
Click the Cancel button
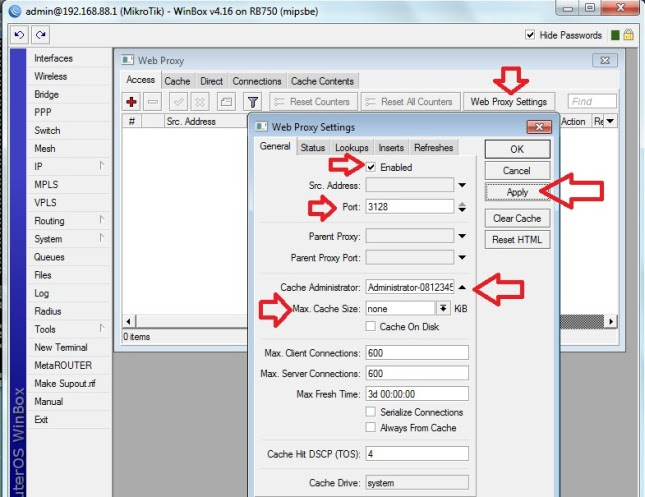coord(517,170)
